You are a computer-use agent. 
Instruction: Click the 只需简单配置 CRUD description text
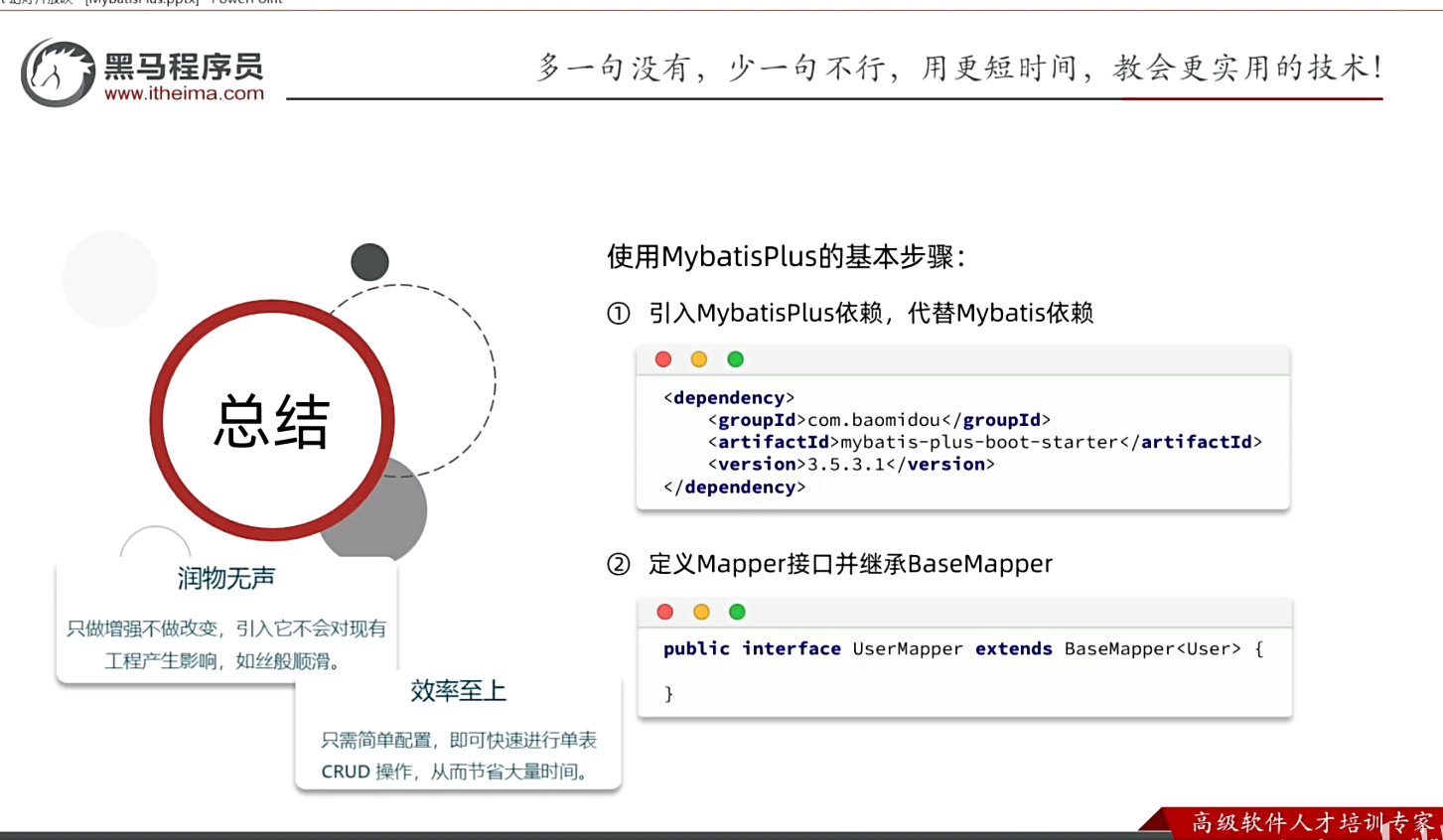point(459,756)
